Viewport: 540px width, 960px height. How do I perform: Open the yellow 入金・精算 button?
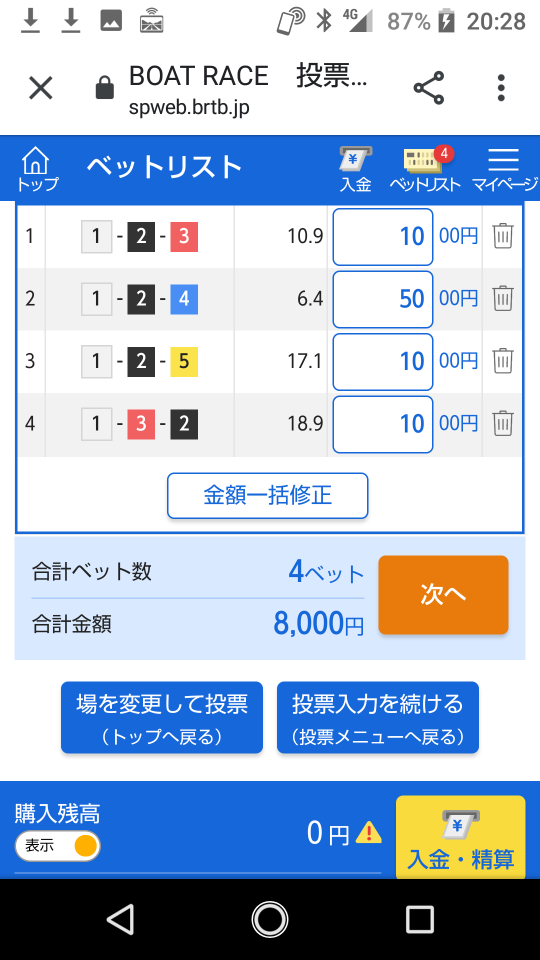[460, 837]
